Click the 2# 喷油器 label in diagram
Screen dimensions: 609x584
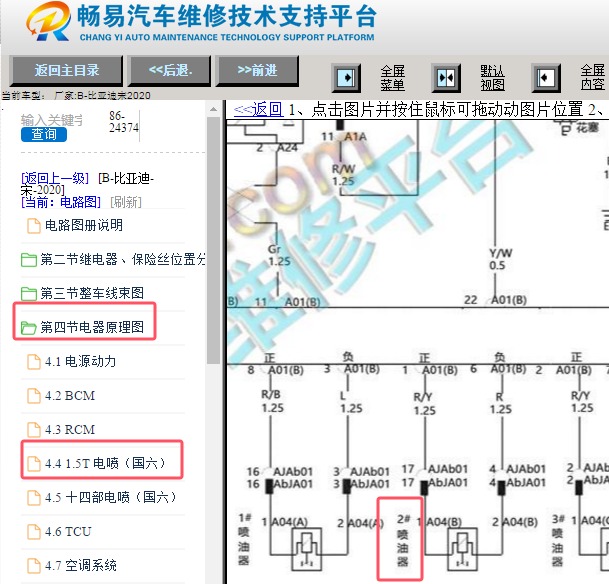pos(402,540)
